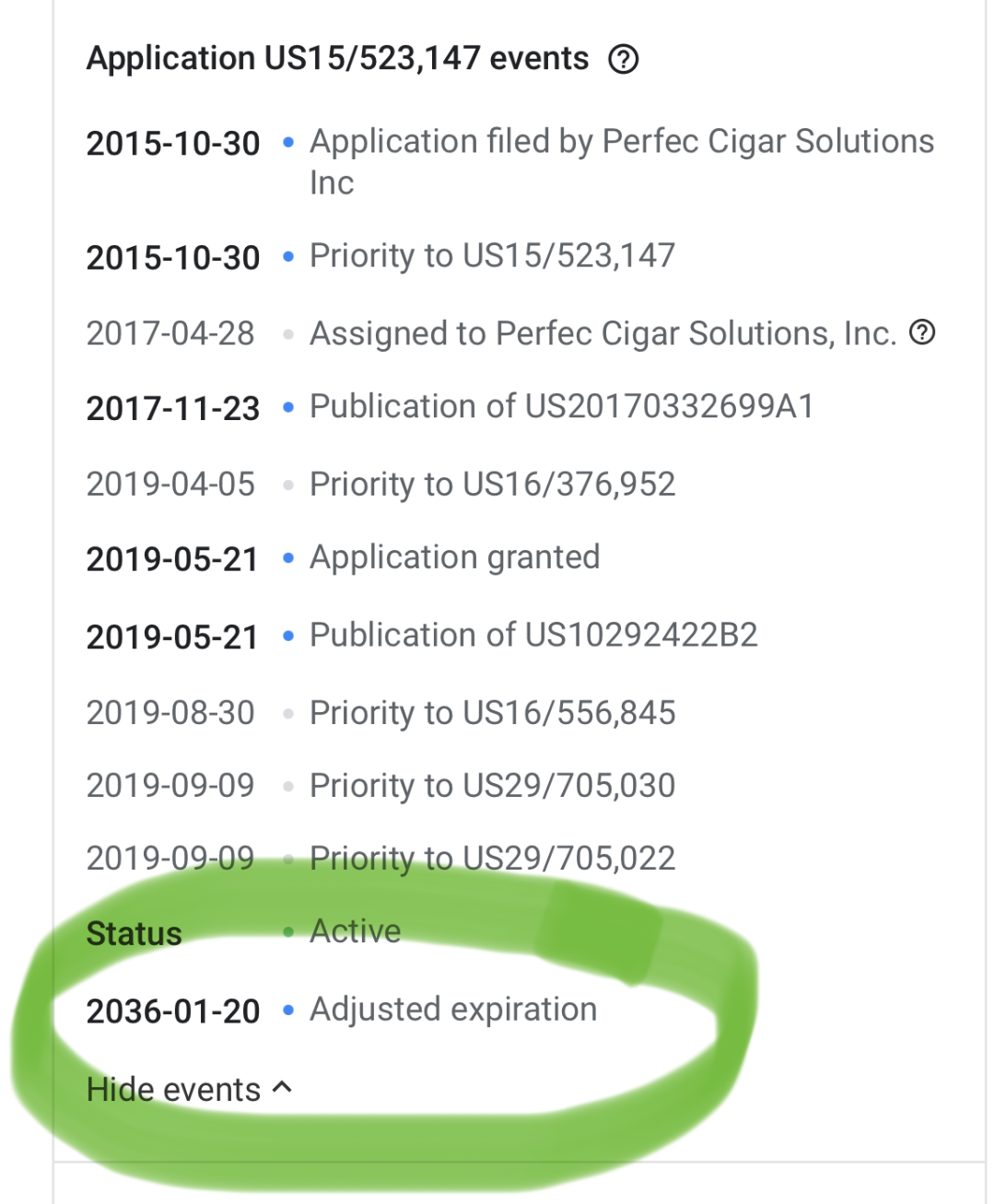Viewport: 995px width, 1204px height.
Task: Click blue bullet beside Application granted
Action: coord(288,559)
